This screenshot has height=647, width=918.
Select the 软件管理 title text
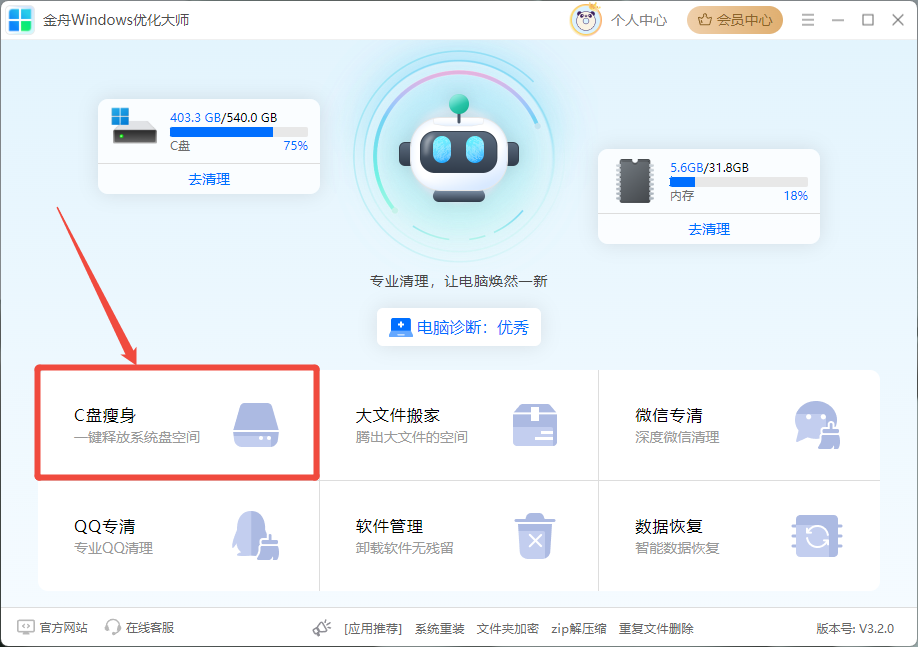pyautogui.click(x=389, y=526)
